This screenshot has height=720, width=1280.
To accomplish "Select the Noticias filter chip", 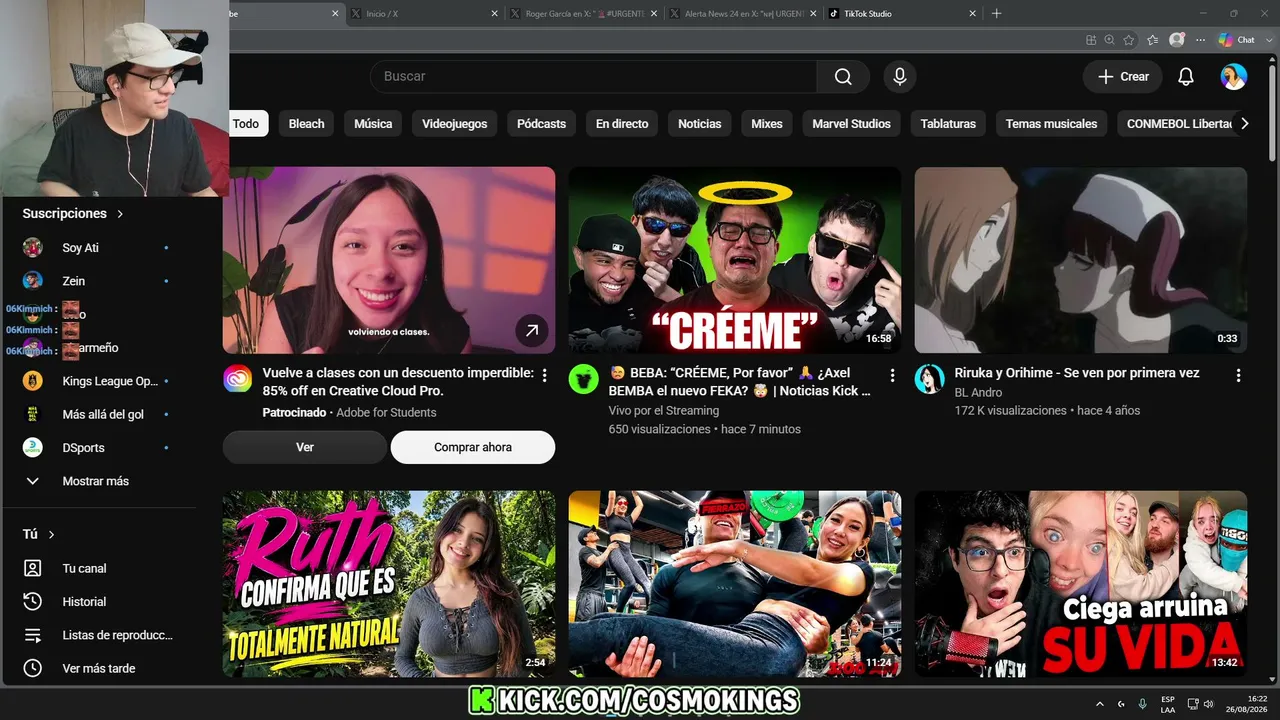I will coord(700,124).
